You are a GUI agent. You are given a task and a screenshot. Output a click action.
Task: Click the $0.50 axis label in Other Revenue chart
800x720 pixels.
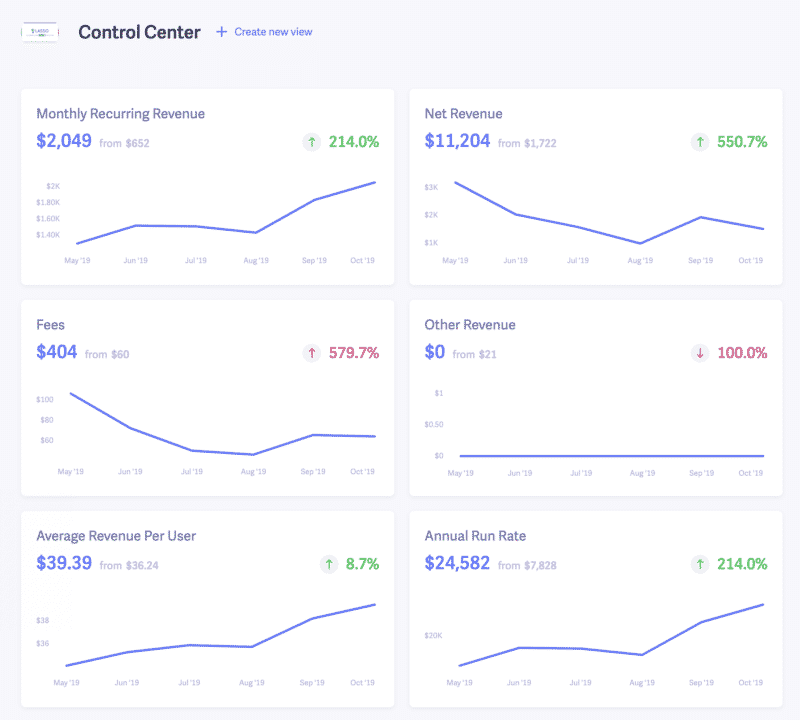coord(434,425)
